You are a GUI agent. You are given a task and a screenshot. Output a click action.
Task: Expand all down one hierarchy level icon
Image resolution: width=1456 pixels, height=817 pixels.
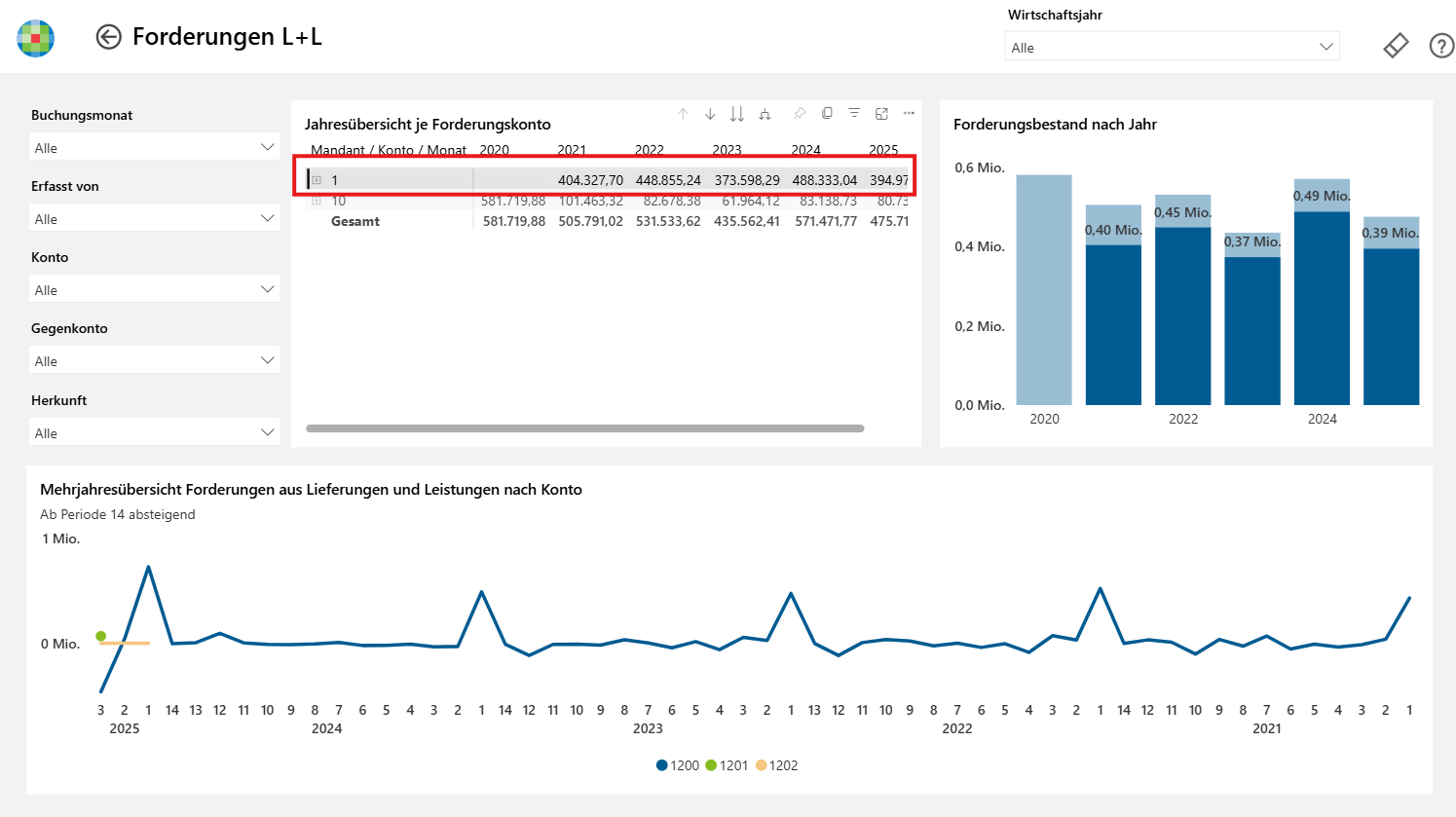[x=765, y=114]
